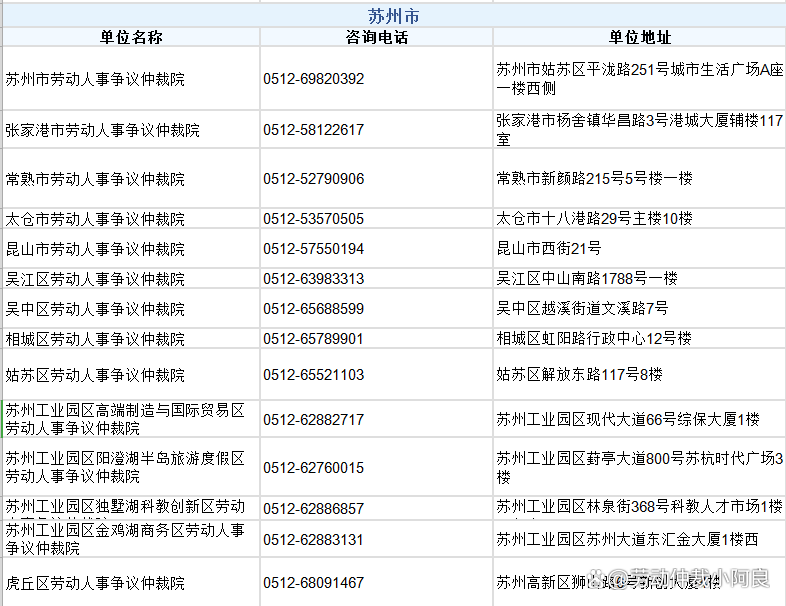
Task: Select phone number 0512-68091467
Action: pyautogui.click(x=314, y=583)
